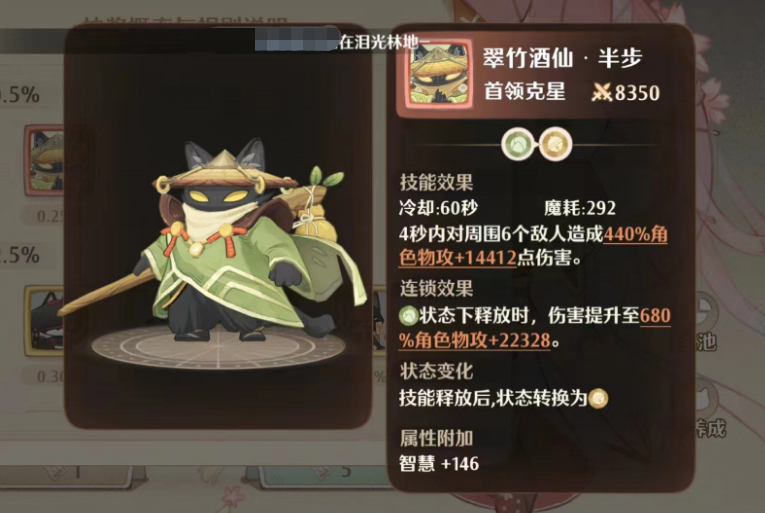This screenshot has height=513, width=765.
Task: Open the underlined 440%角色物攻+14412 damage text
Action: (533, 246)
